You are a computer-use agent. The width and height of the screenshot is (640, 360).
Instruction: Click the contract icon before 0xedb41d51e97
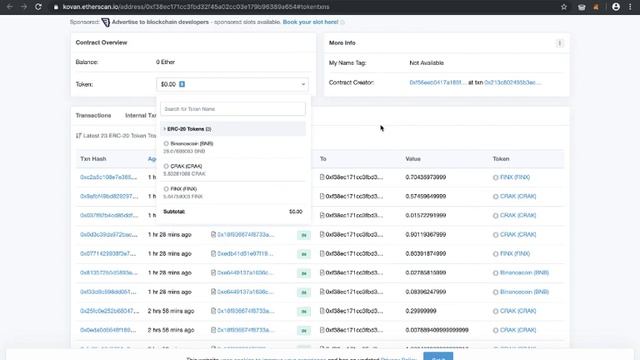(213, 253)
